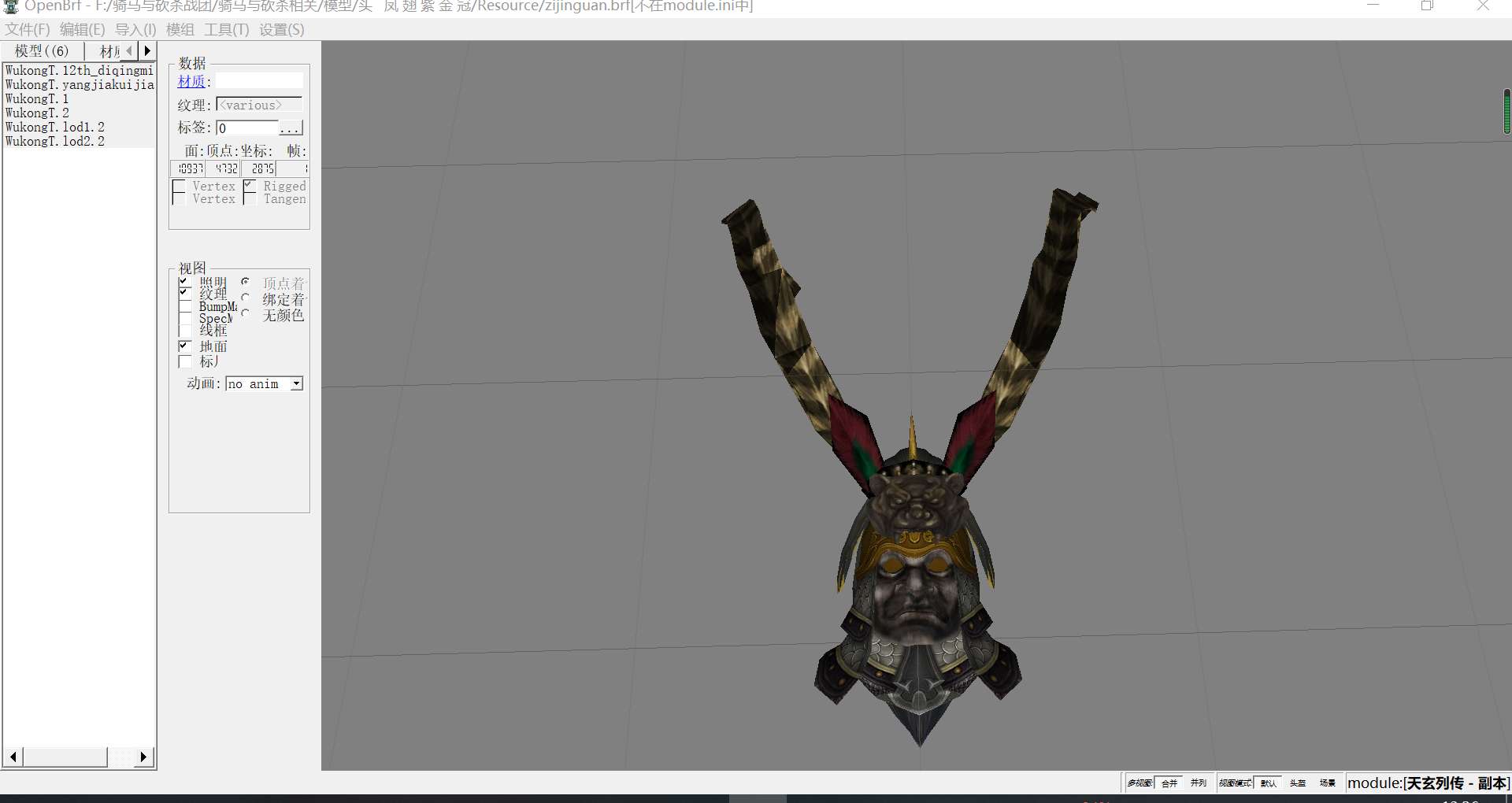Select 头盔 helmet view mode

[x=1298, y=783]
